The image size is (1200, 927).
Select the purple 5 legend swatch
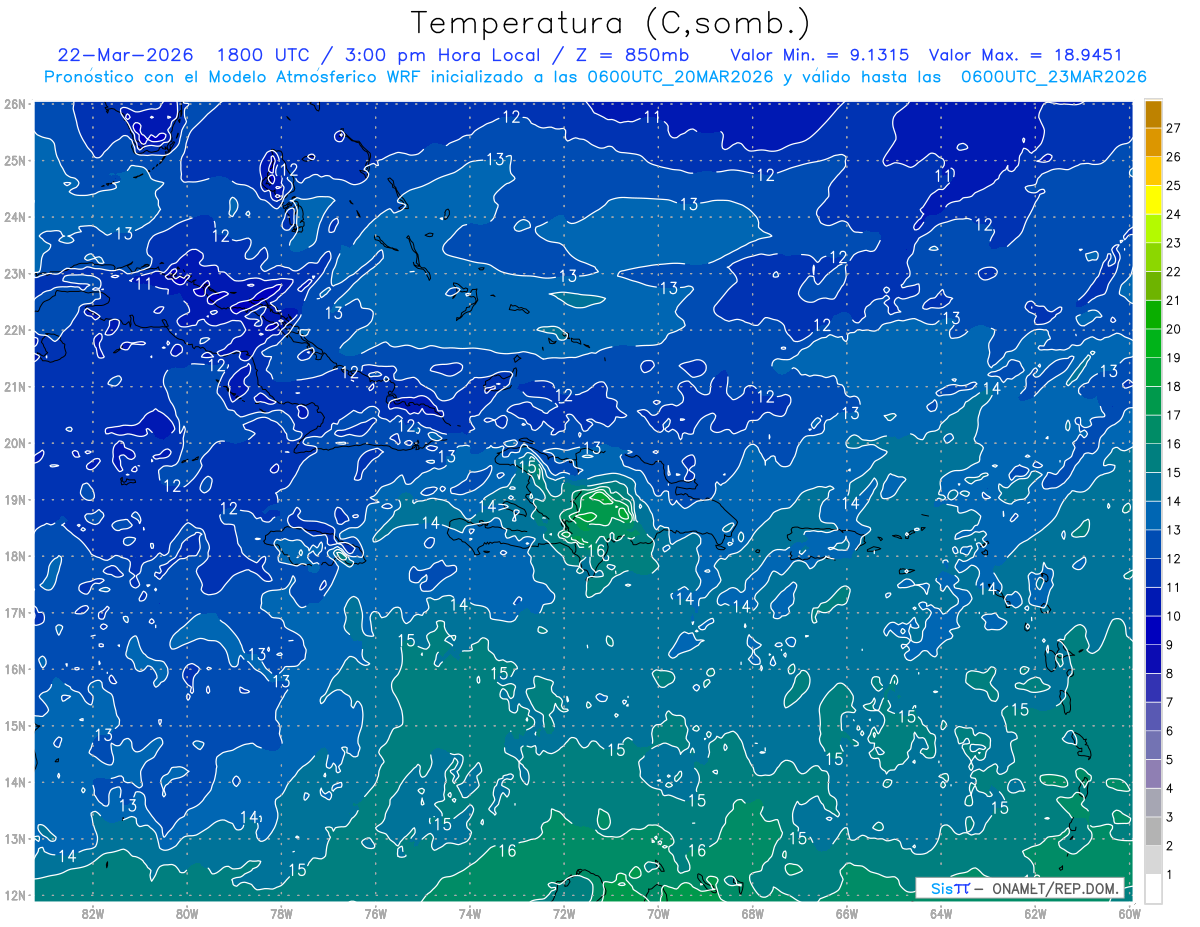point(1153,746)
